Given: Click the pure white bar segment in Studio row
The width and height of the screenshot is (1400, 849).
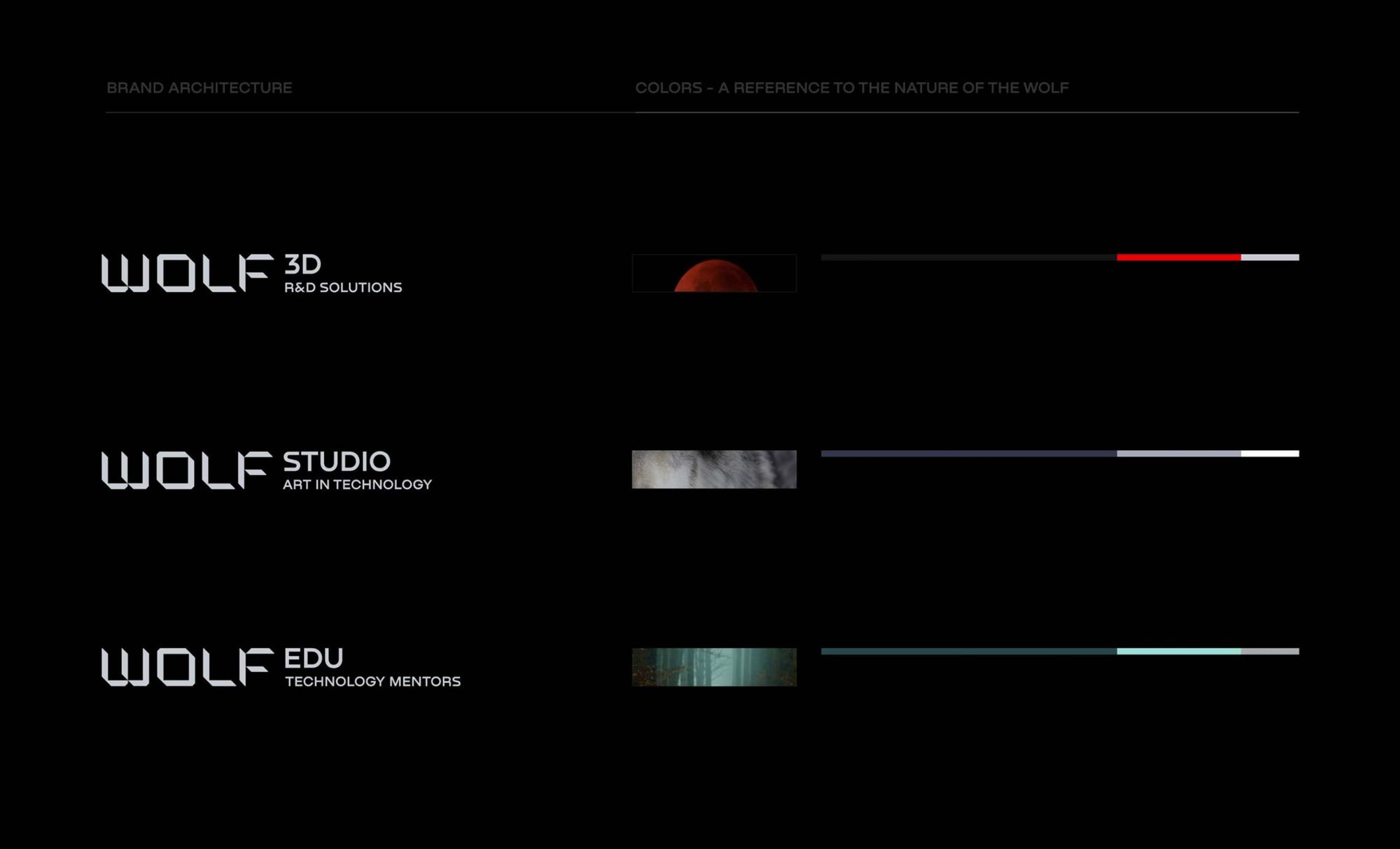Looking at the screenshot, I should click(1270, 454).
